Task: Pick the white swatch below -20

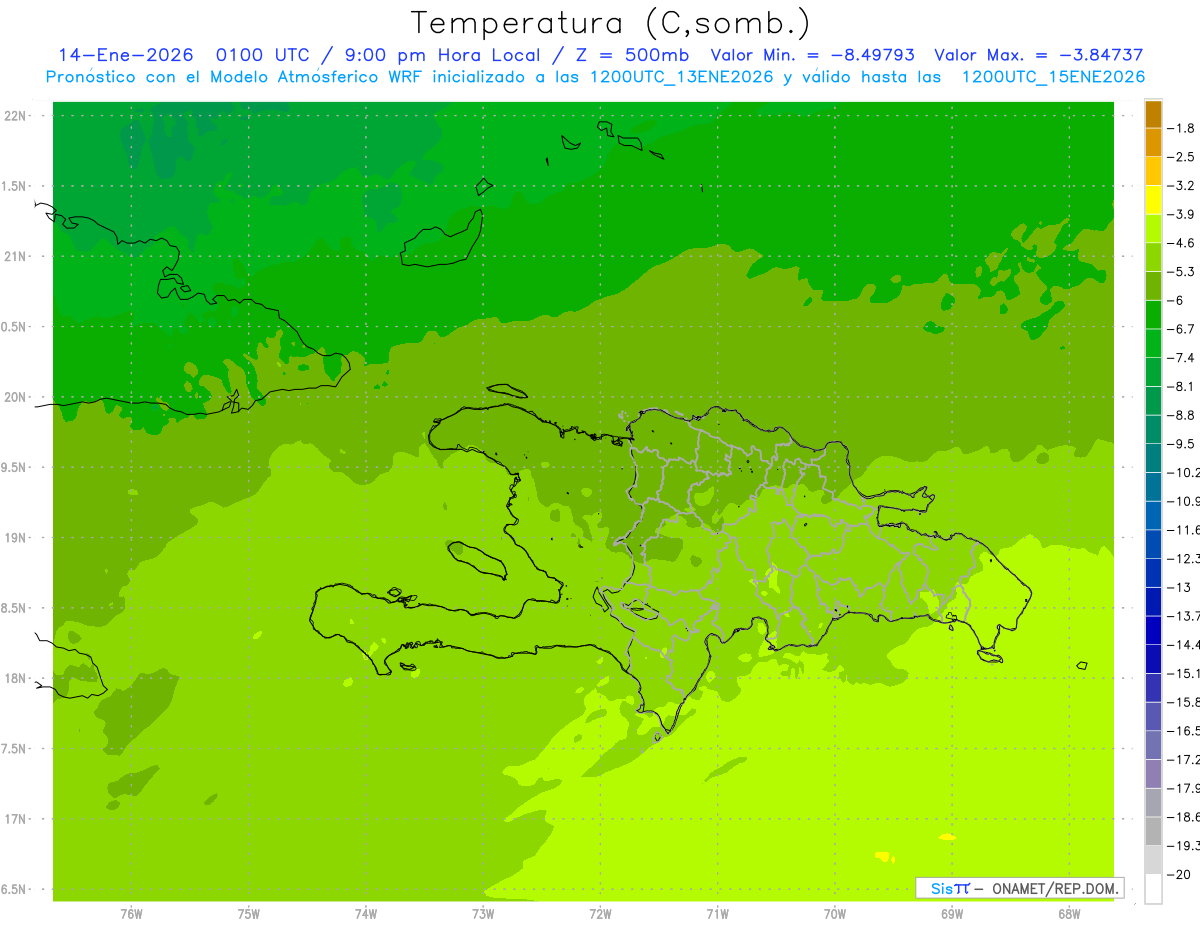Action: pos(1153,889)
